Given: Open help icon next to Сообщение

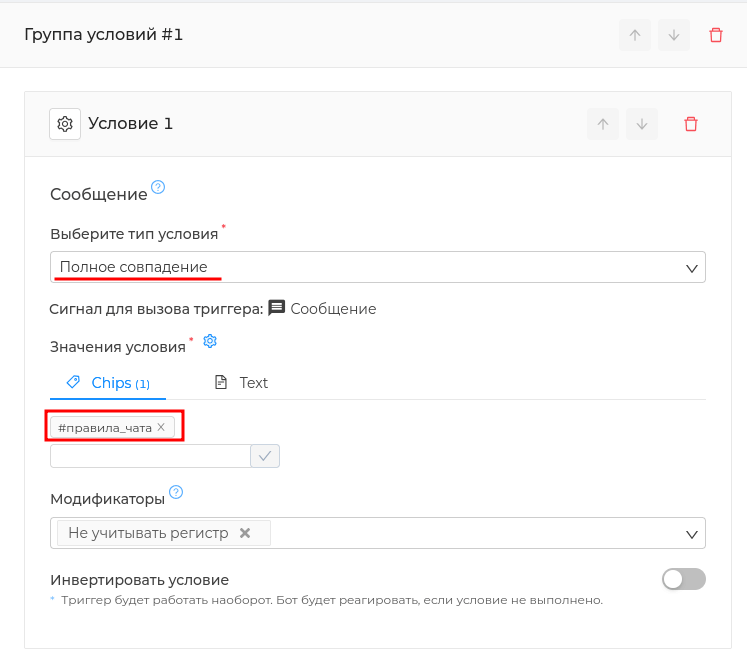Looking at the screenshot, I should [x=158, y=187].
